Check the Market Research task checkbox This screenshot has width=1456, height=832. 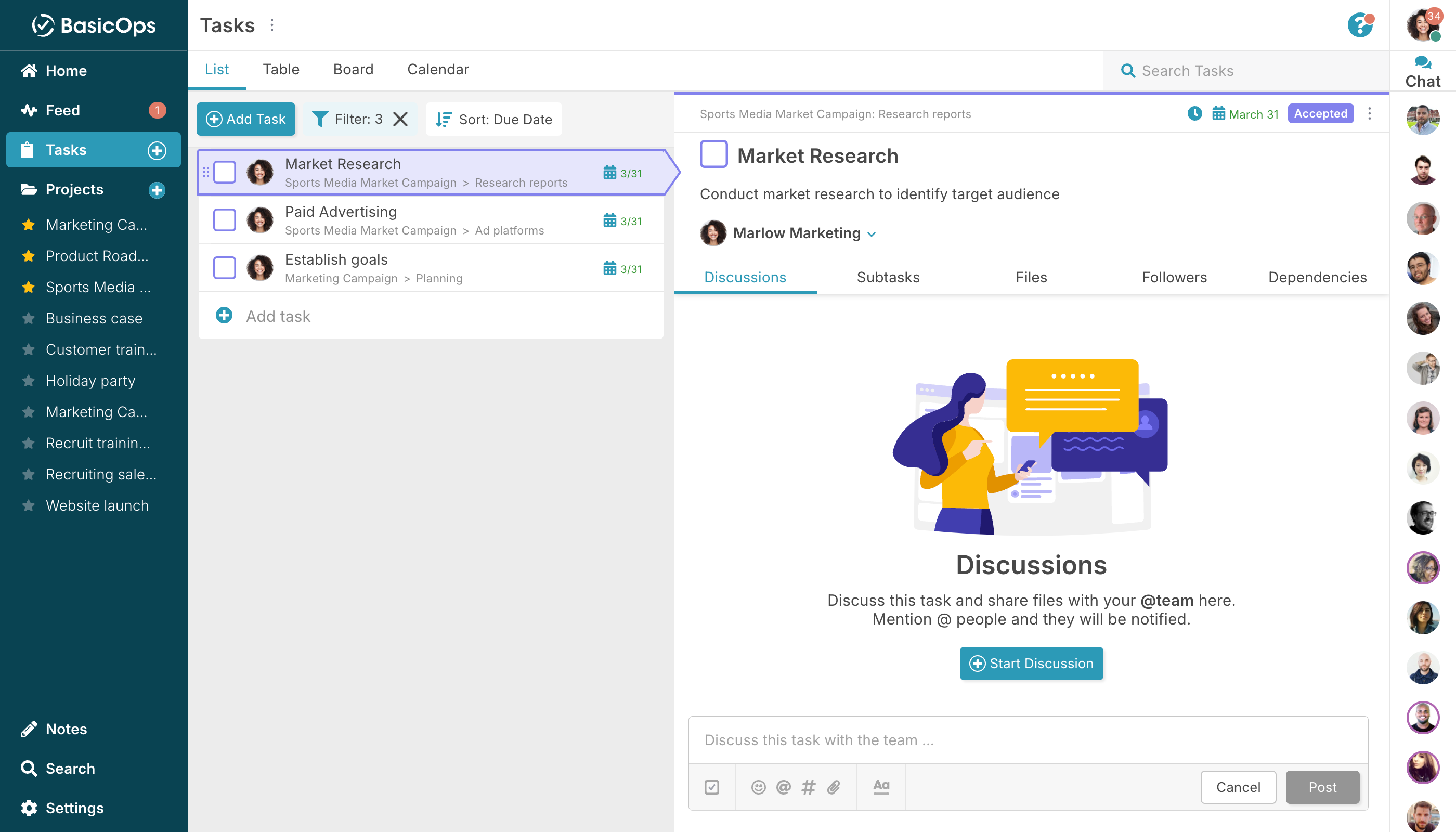225,172
